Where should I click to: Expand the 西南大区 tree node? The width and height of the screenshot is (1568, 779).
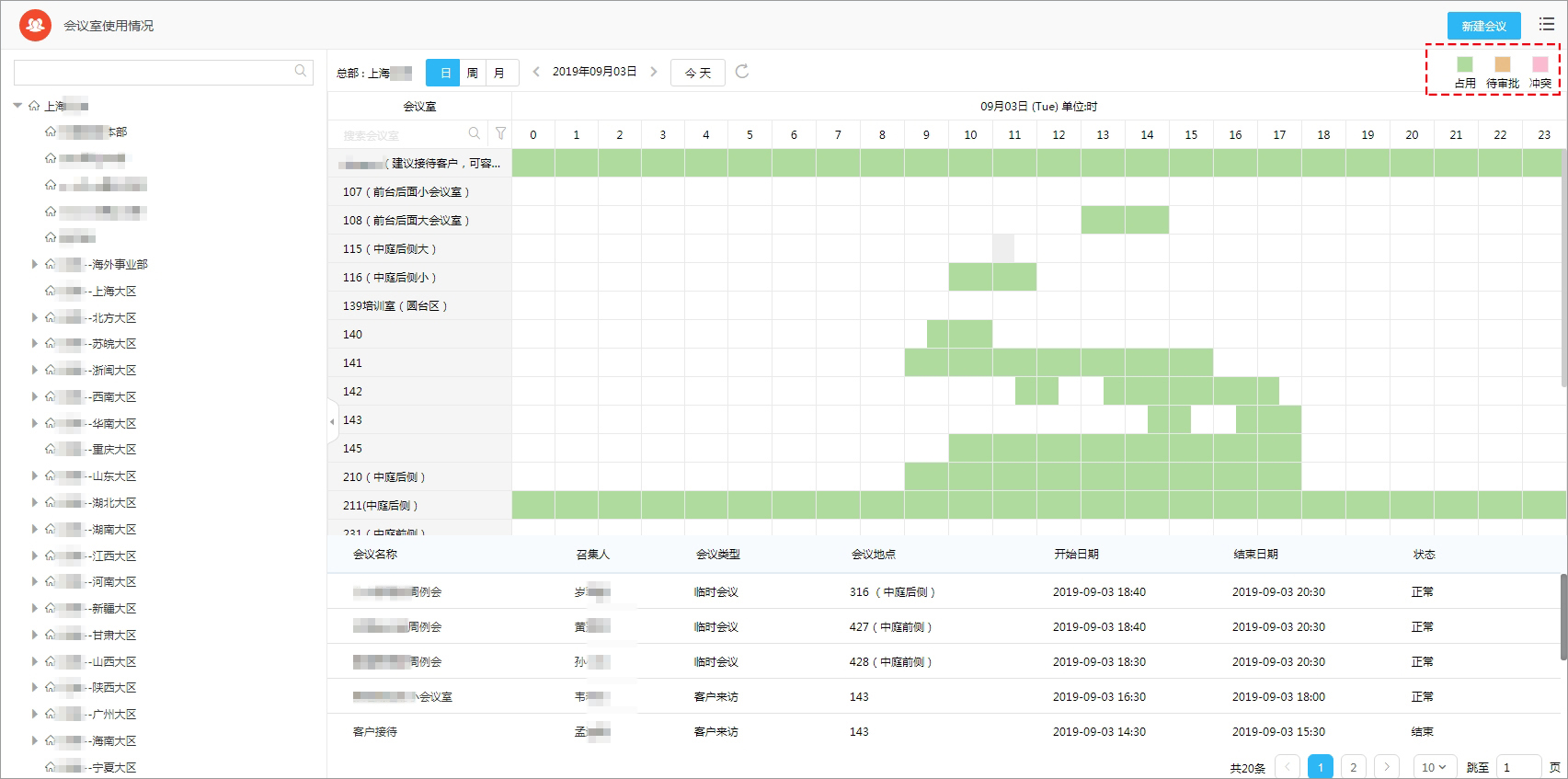coord(35,396)
